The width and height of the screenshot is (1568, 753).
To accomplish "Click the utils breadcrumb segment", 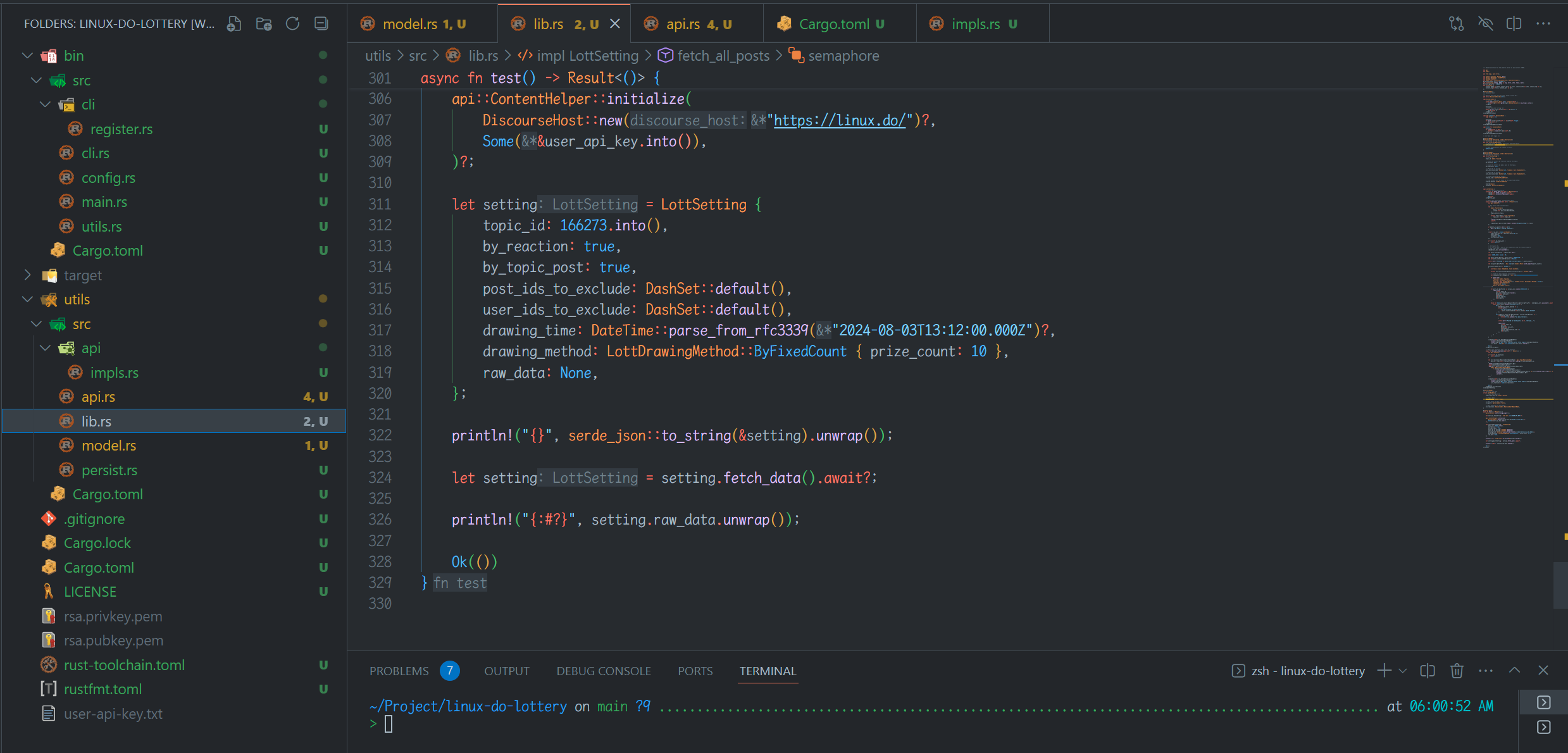I will (x=378, y=56).
